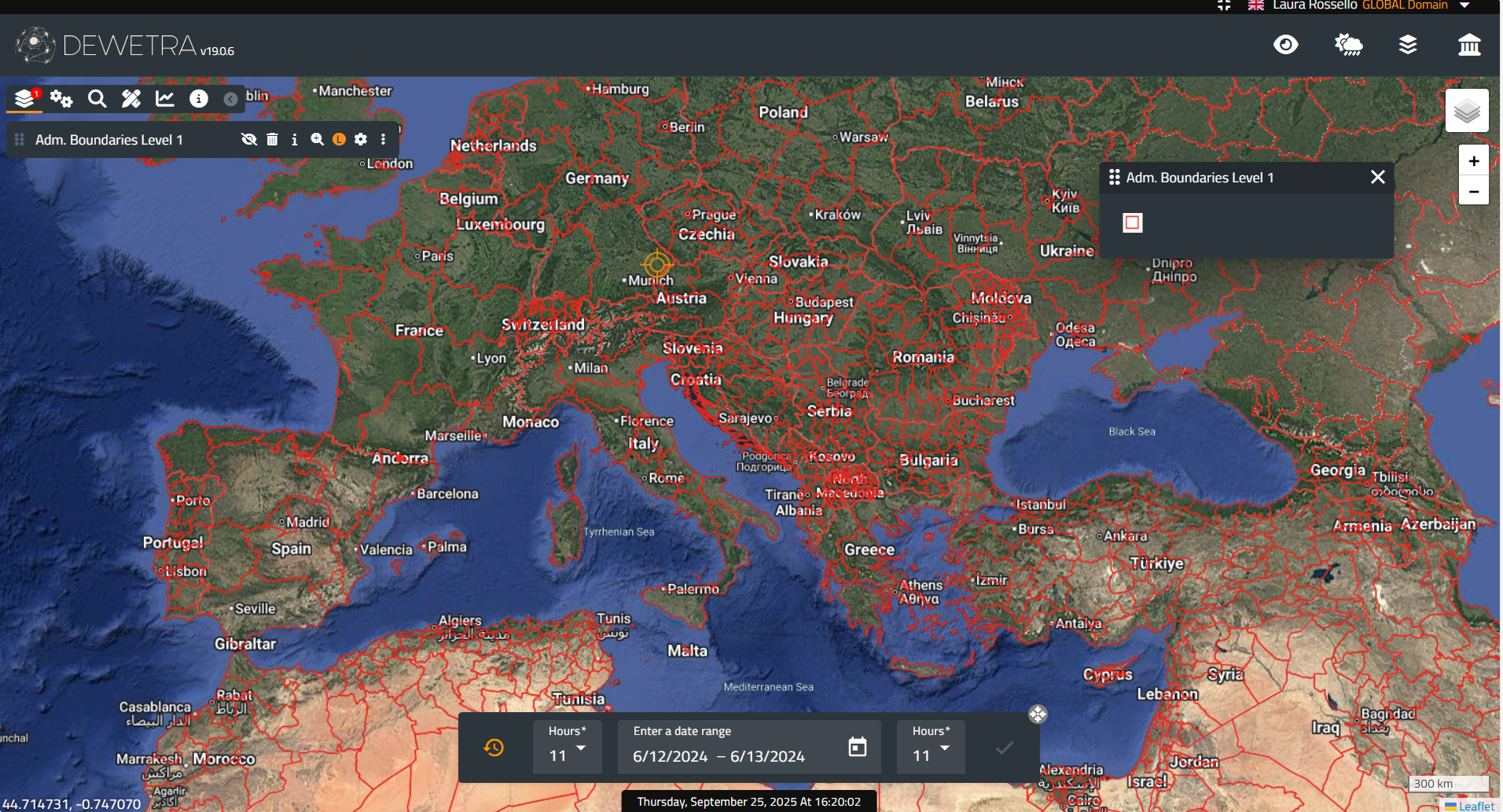
Task: Open Adm. Boundaries layer three-dot menu
Action: tap(383, 139)
